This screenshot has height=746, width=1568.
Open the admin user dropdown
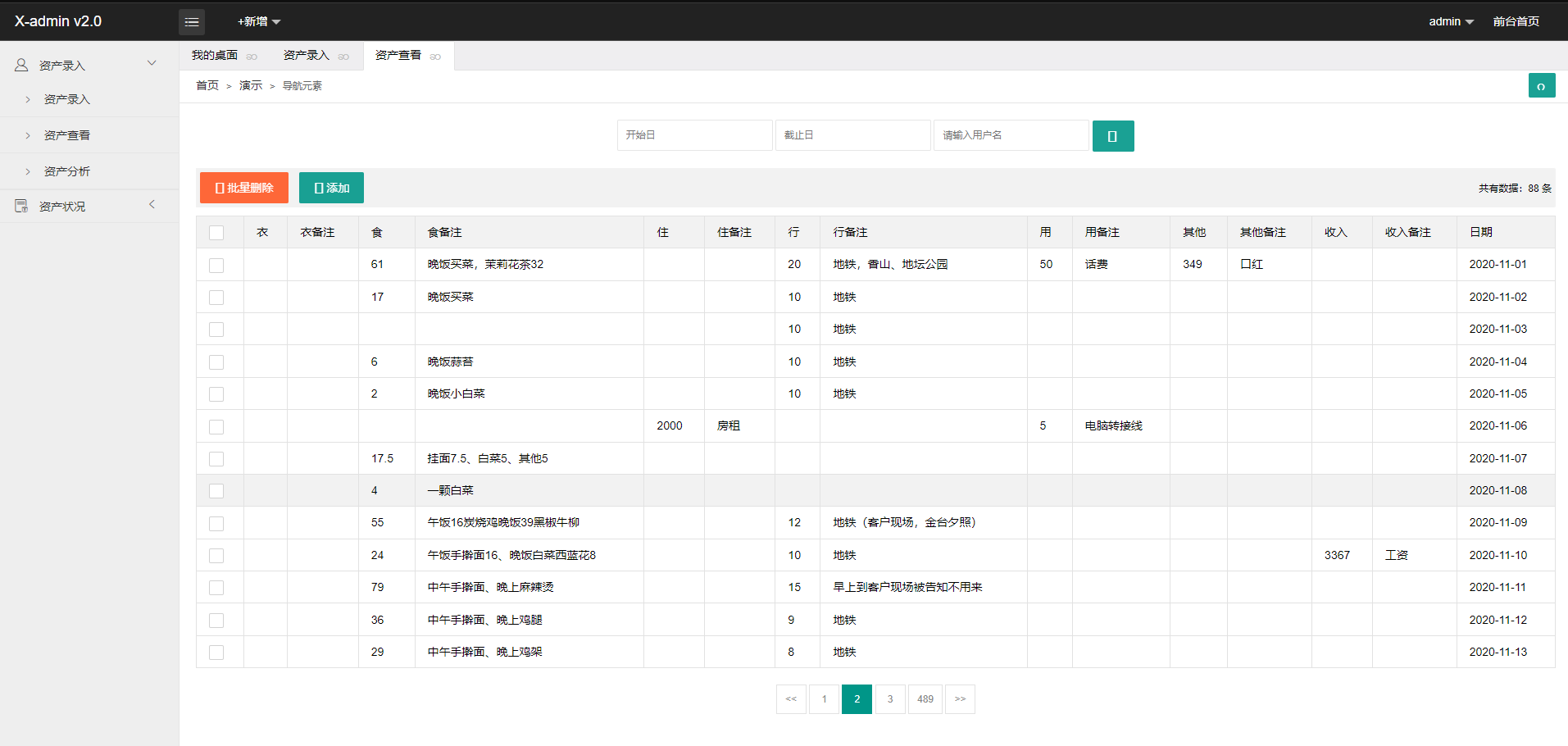coord(1451,21)
